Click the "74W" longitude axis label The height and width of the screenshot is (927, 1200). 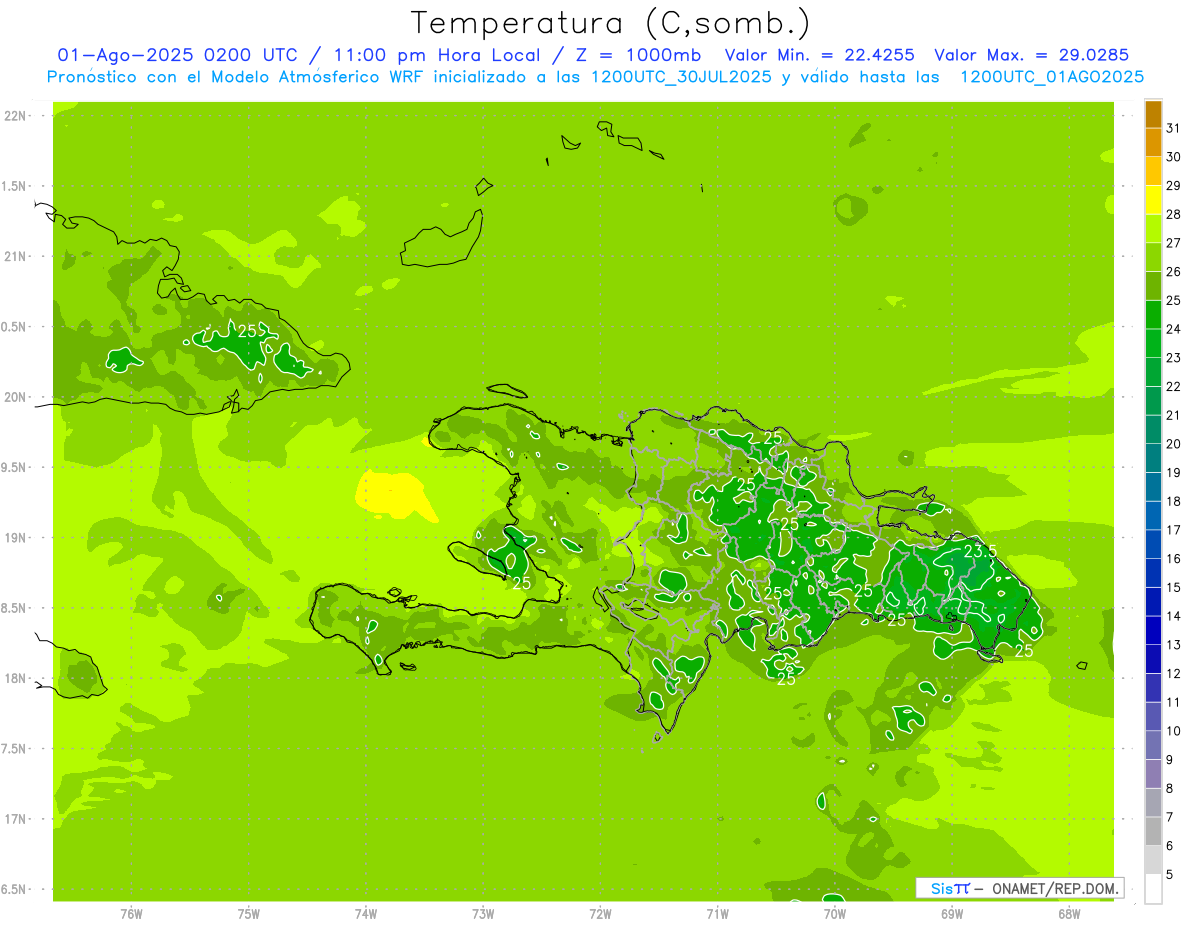tap(366, 913)
